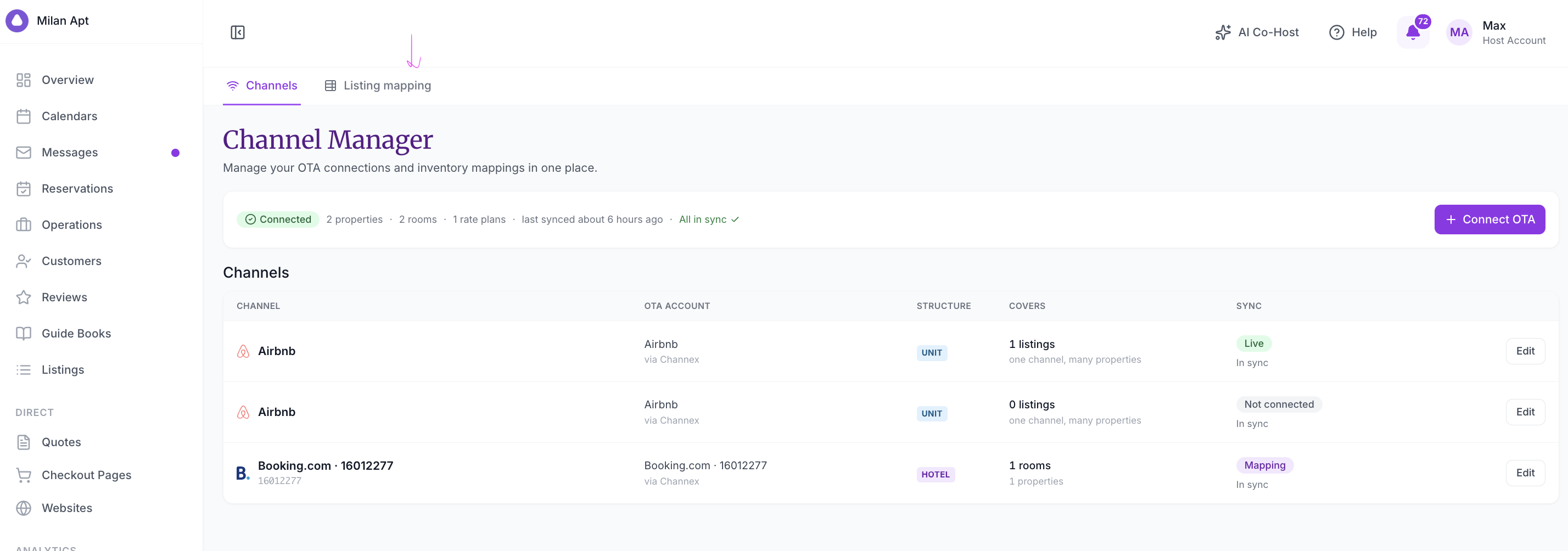Click the Checkout Pages cart icon
Screen dimensions: 1568x551
pos(24,475)
